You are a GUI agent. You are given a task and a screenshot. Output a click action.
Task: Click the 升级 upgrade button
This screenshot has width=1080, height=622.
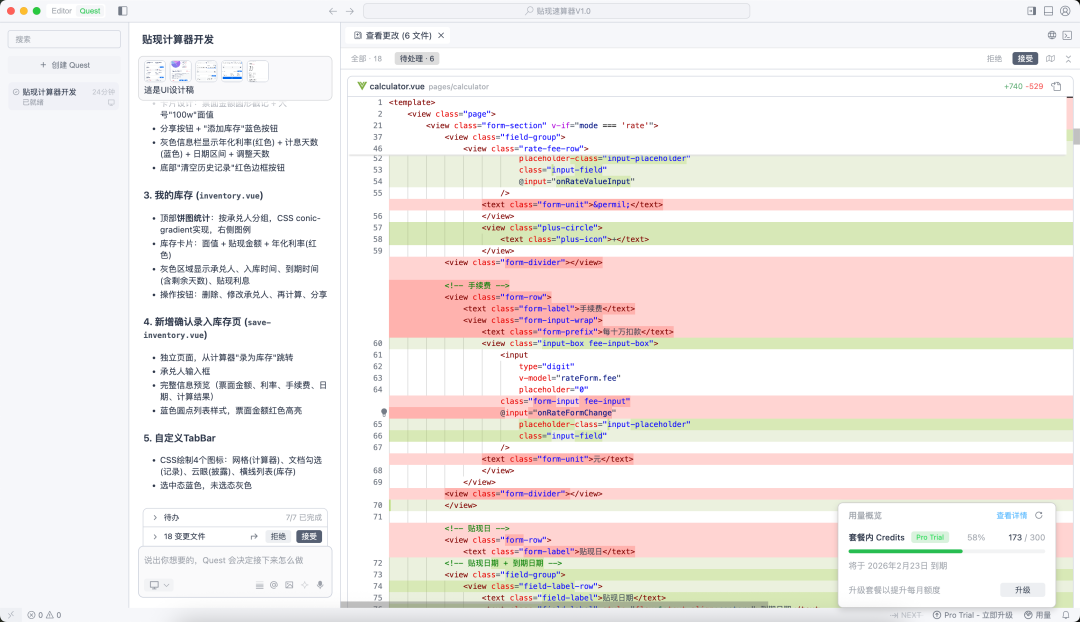coord(1022,590)
